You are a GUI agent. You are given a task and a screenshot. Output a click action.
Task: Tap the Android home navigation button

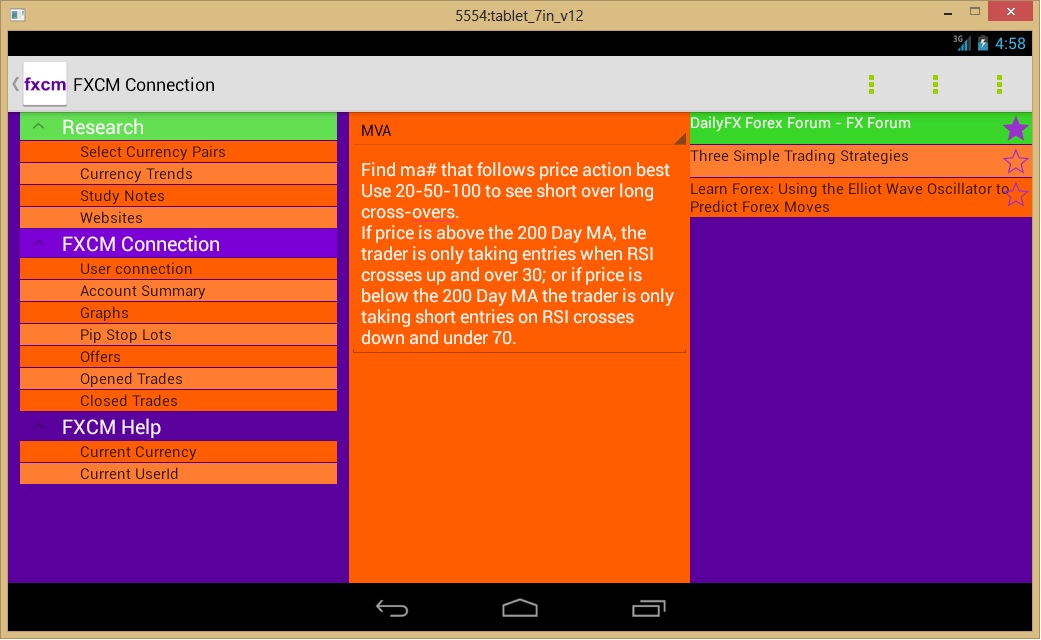point(520,607)
